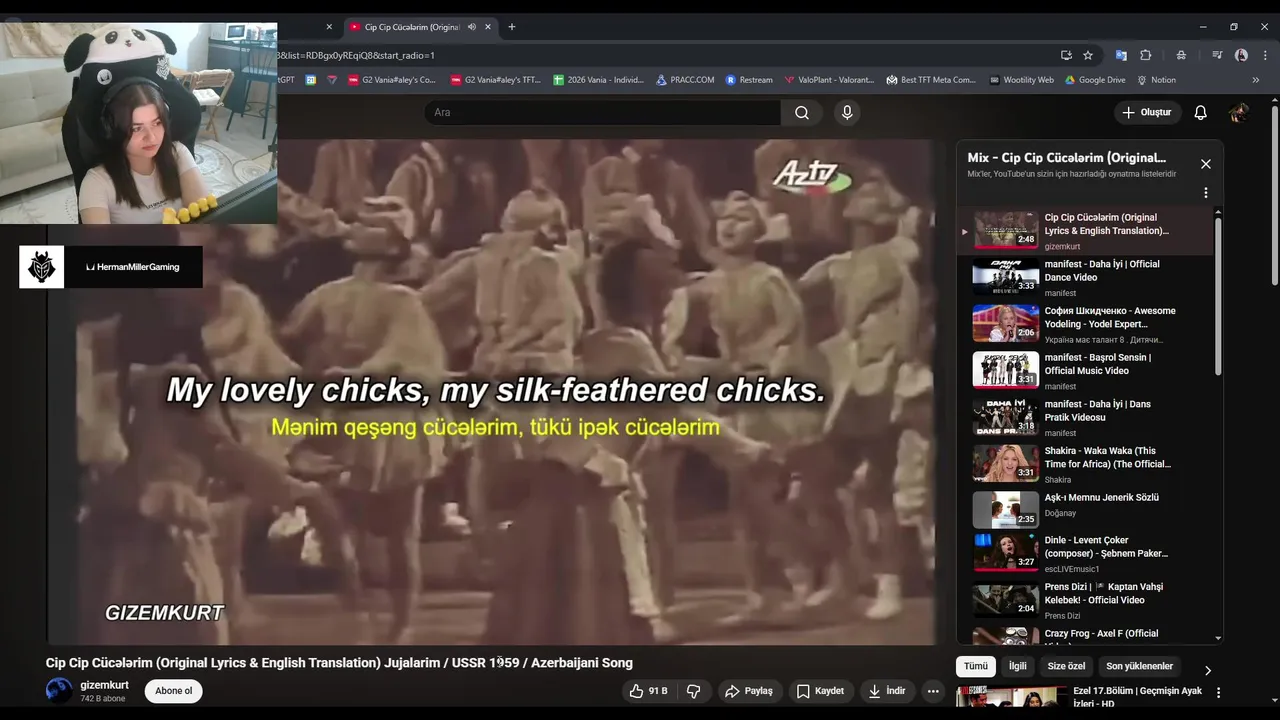Image resolution: width=1280 pixels, height=720 pixels.
Task: Open ValoPlant bookmark
Action: (829, 80)
